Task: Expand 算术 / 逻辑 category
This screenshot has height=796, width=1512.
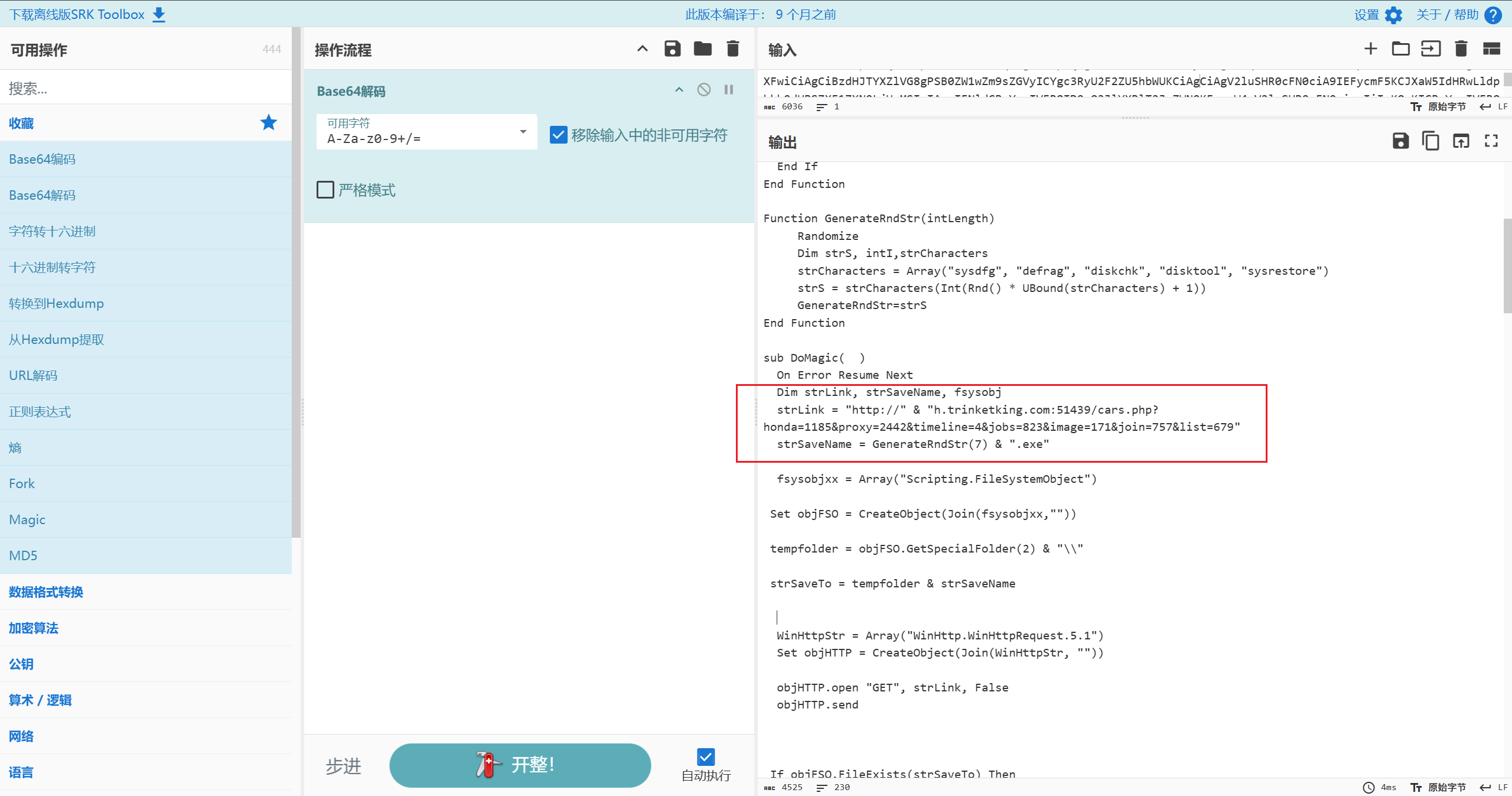Action: [146, 700]
